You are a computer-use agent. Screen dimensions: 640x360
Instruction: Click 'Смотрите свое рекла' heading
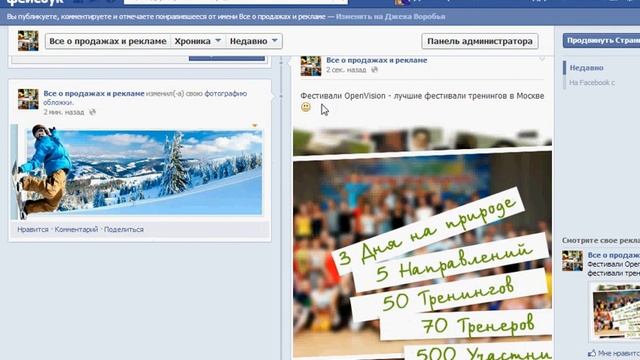pos(601,240)
